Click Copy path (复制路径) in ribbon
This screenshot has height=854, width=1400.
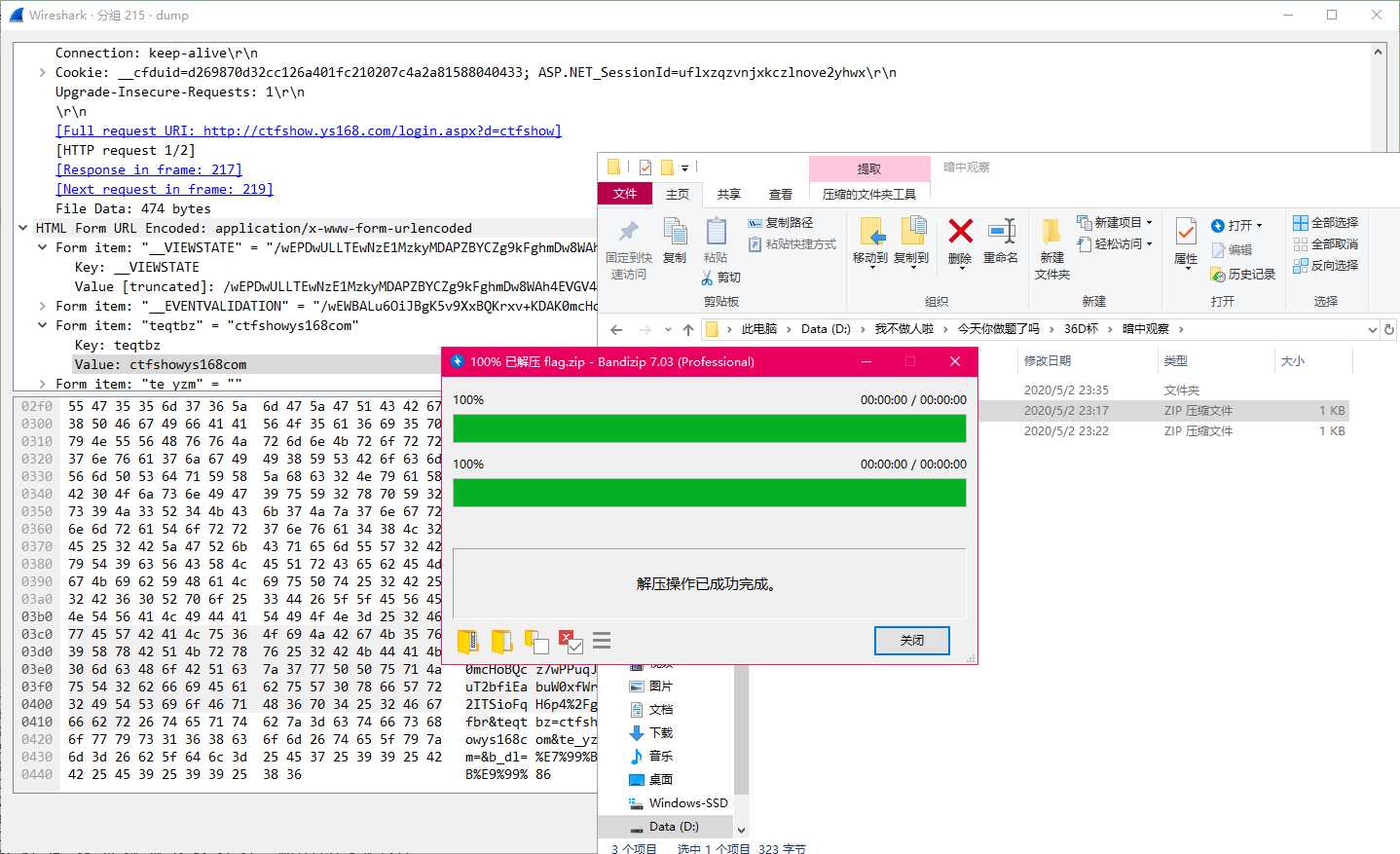pyautogui.click(x=781, y=223)
